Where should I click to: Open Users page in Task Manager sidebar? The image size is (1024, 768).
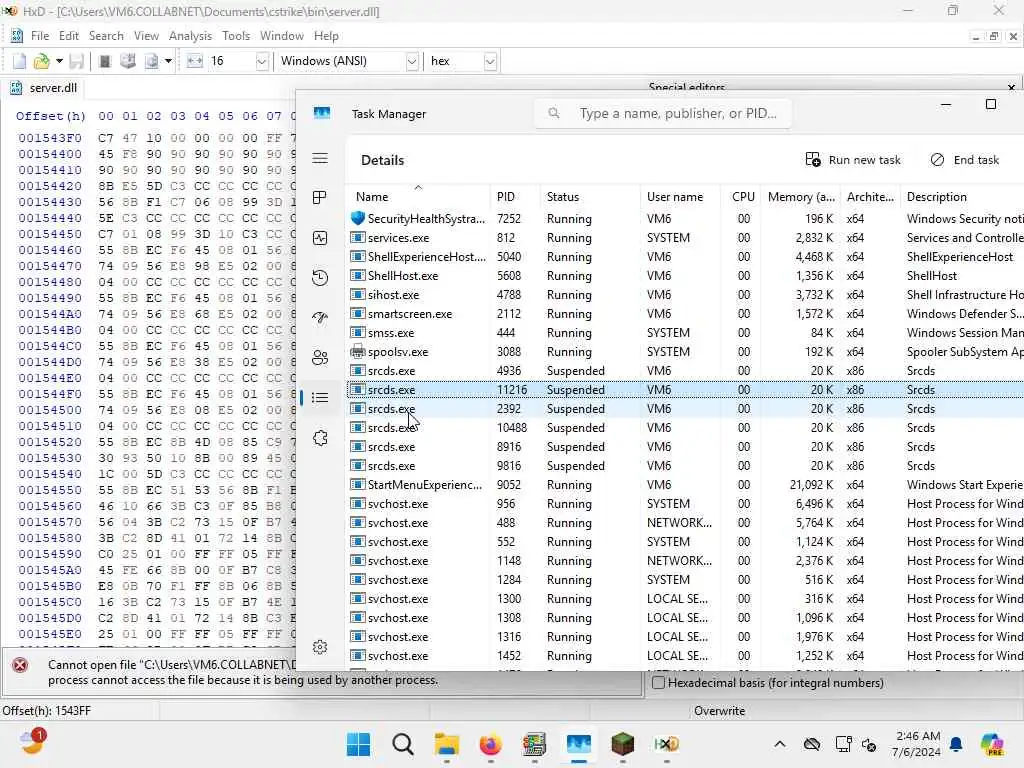pyautogui.click(x=320, y=358)
